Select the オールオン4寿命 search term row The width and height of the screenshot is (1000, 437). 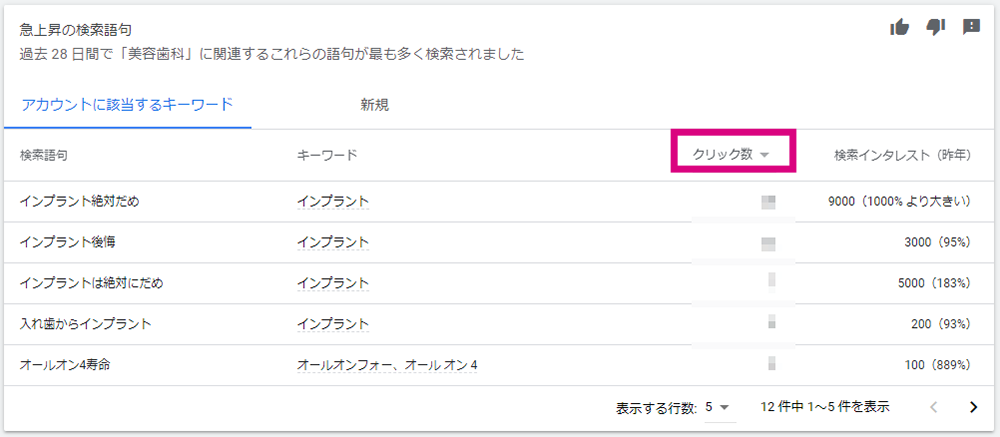coord(500,365)
